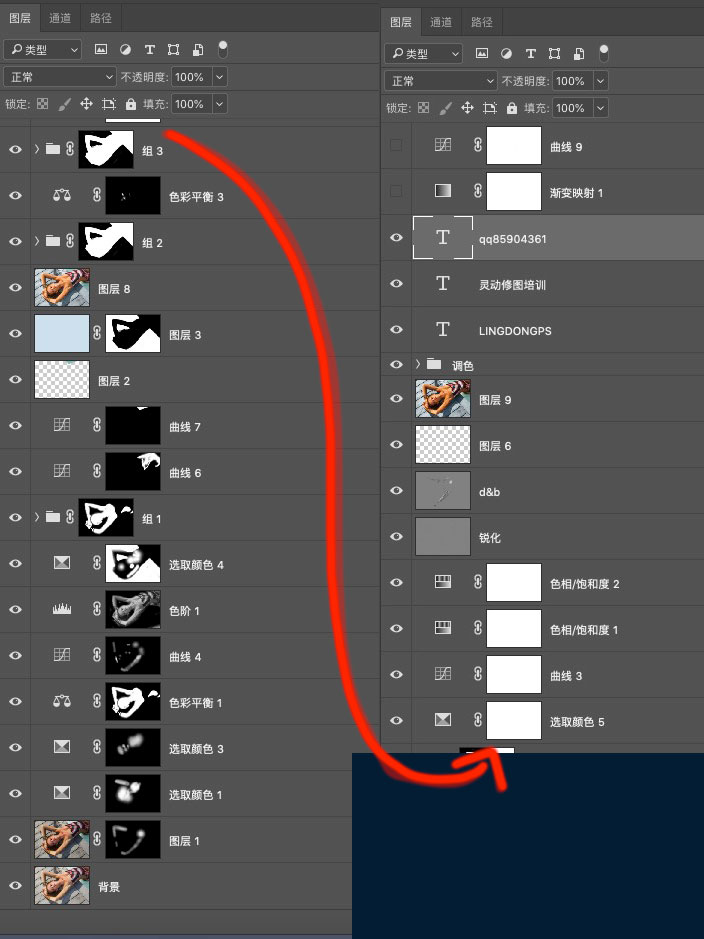The width and height of the screenshot is (704, 939).
Task: Click opacity value field in left panel
Action: point(190,77)
